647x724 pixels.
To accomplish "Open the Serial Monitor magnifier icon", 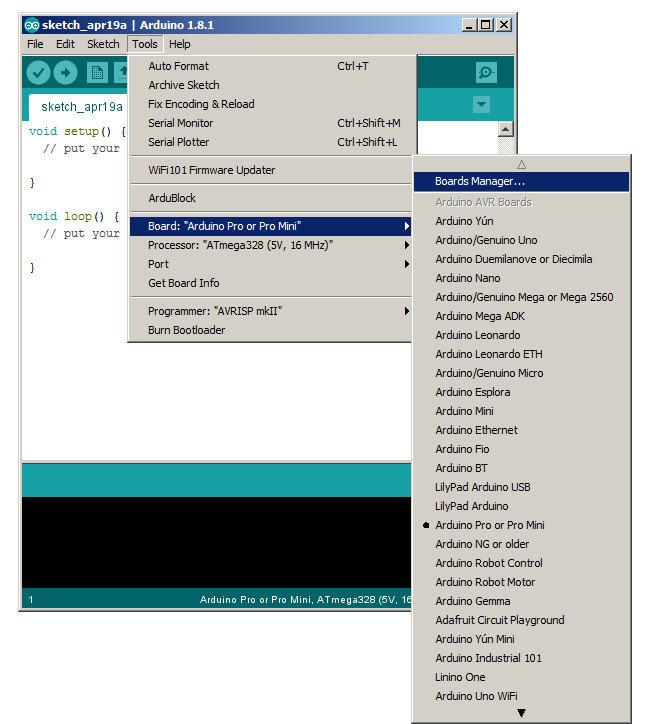I will click(486, 72).
